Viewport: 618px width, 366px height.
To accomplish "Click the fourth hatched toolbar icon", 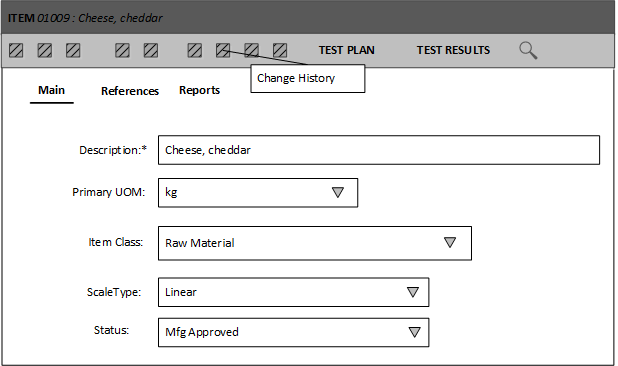I will pyautogui.click(x=122, y=50).
